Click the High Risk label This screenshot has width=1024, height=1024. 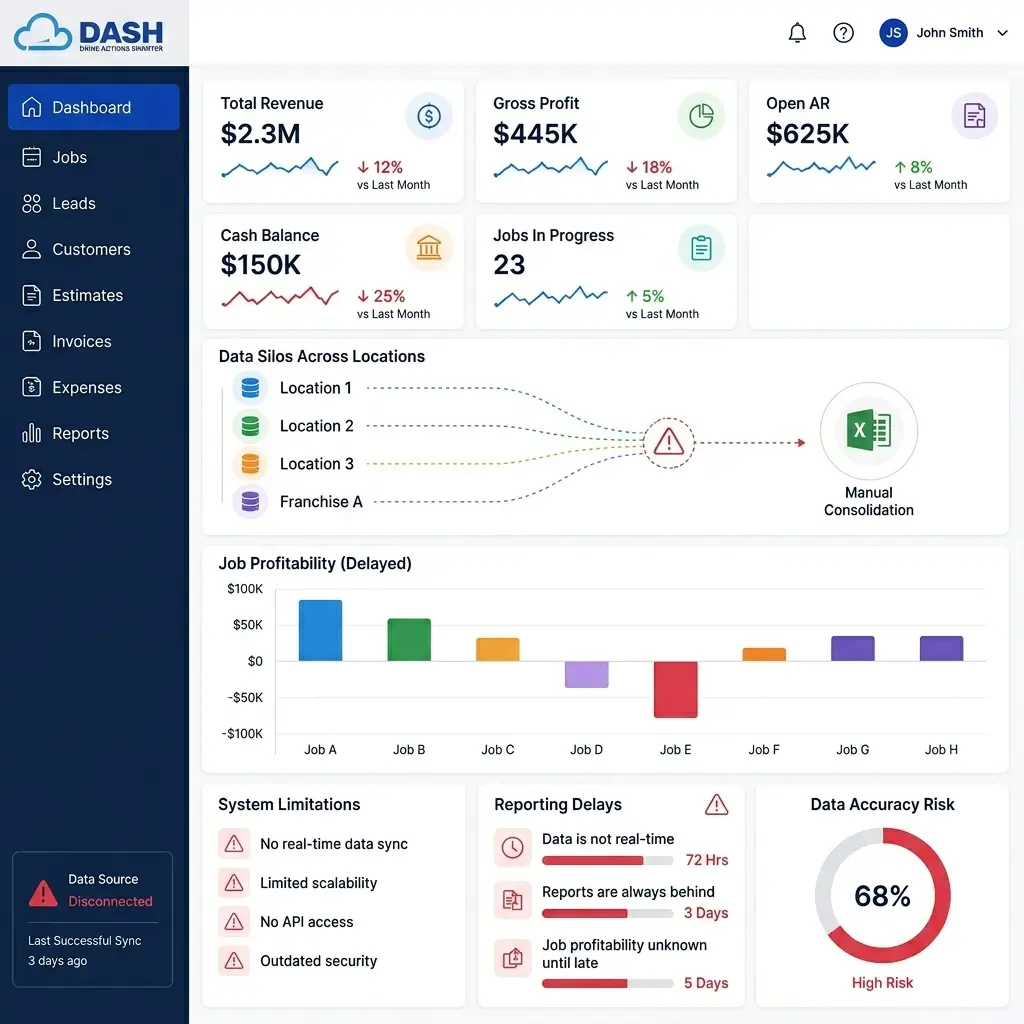click(882, 983)
